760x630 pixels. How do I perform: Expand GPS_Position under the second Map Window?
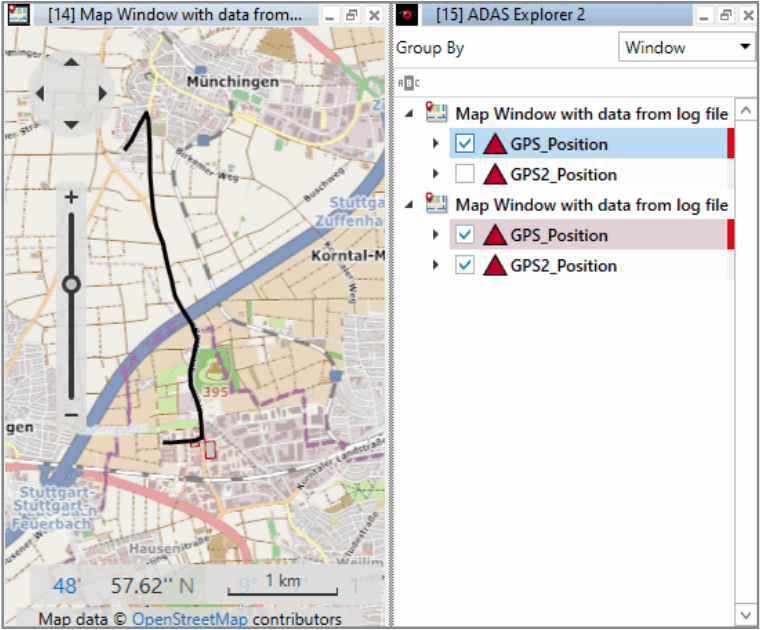coord(435,235)
